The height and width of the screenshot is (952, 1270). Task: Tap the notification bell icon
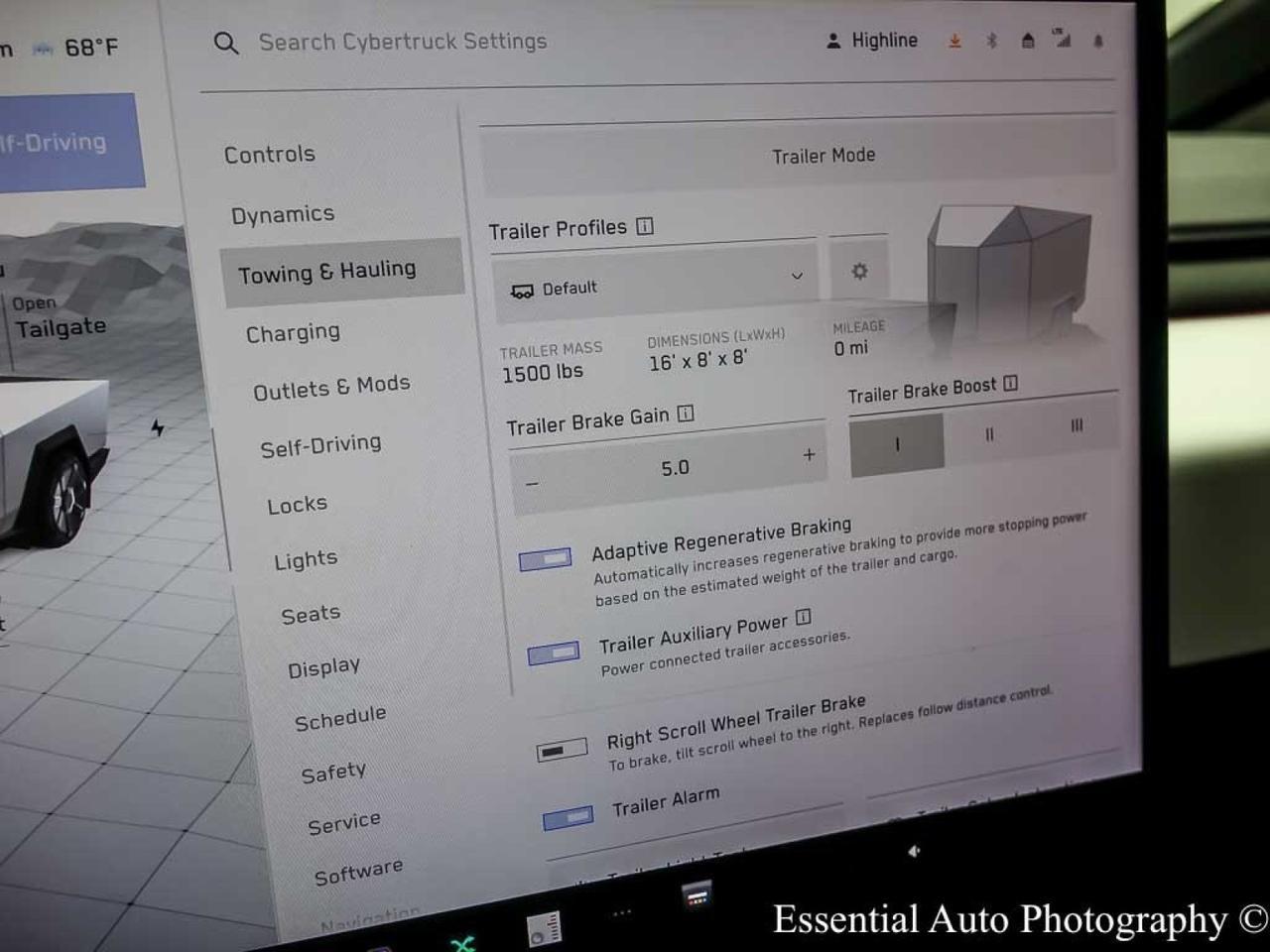(x=1098, y=41)
